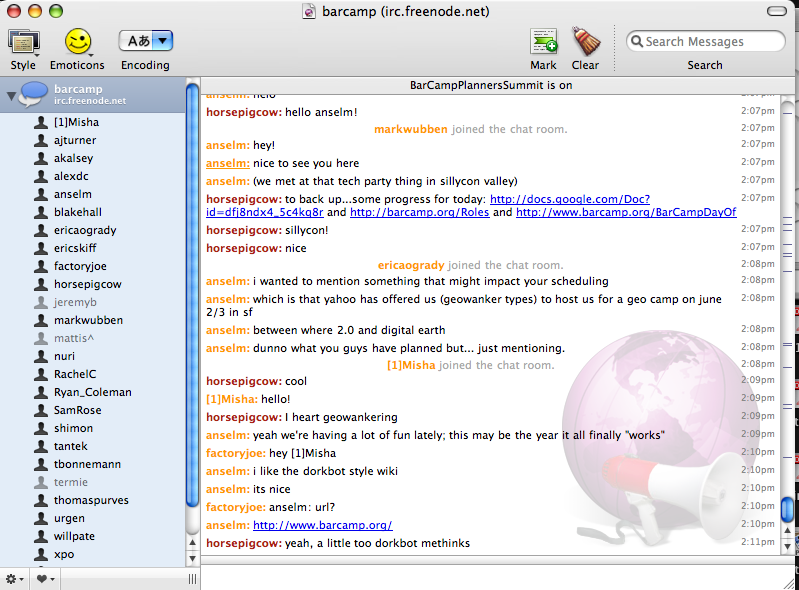This screenshot has height=590, width=799.
Task: Click the person icon beside urgen
Action: coord(41,518)
